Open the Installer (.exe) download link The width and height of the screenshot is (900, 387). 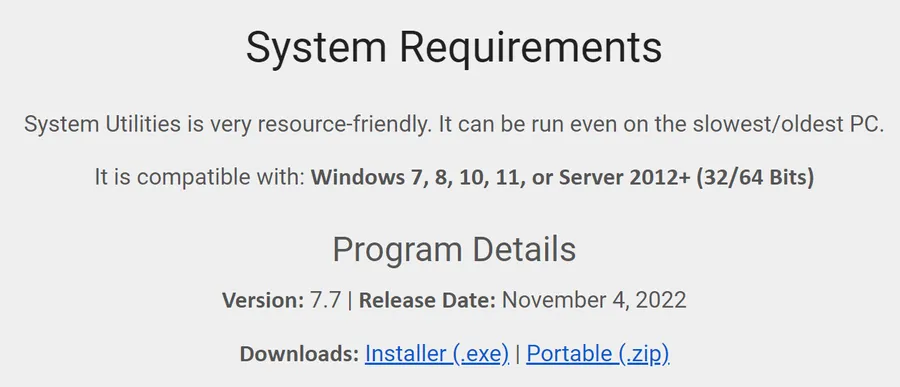[x=437, y=354]
